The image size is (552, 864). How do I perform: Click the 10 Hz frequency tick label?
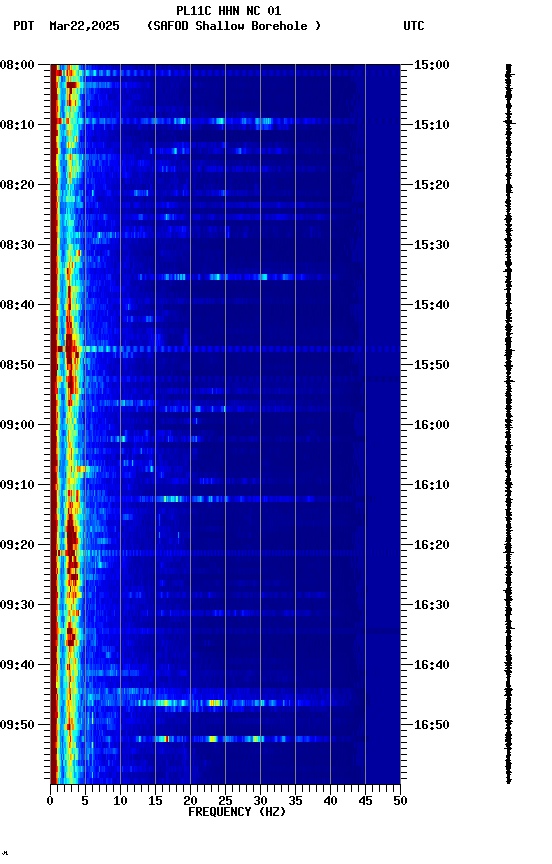[120, 801]
